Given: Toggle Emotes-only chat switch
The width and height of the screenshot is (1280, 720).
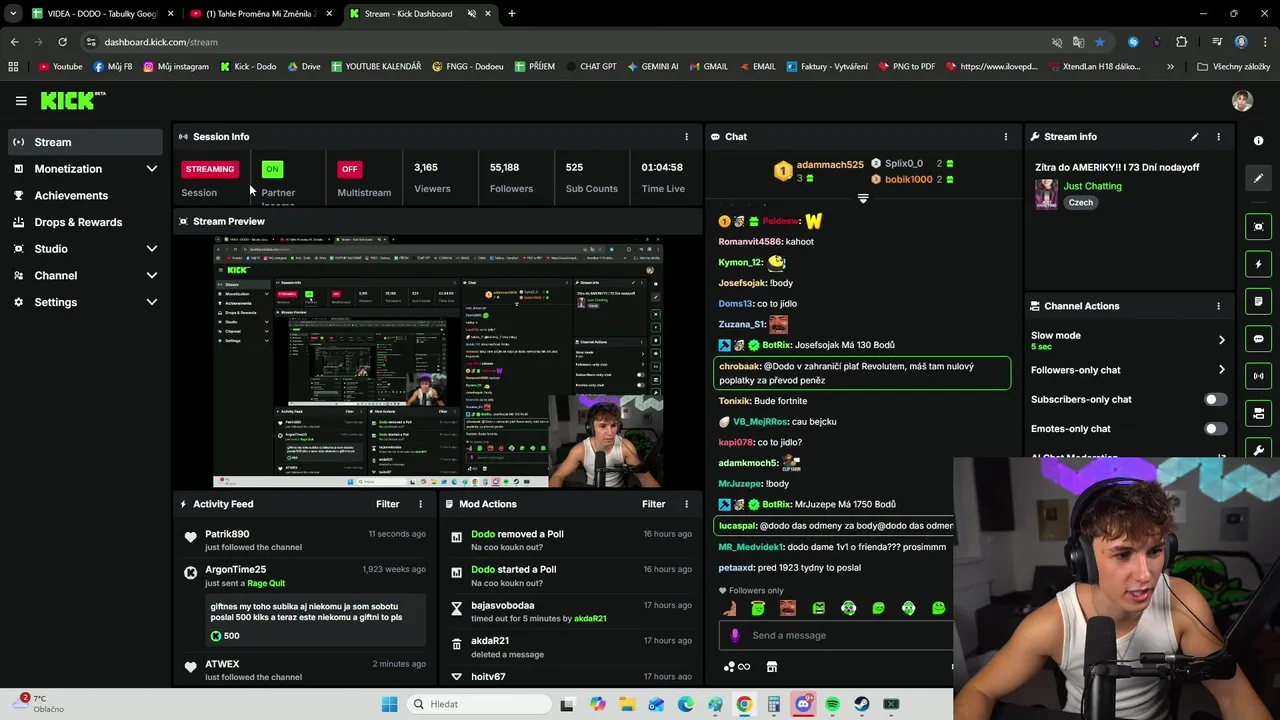Looking at the screenshot, I should point(1215,429).
